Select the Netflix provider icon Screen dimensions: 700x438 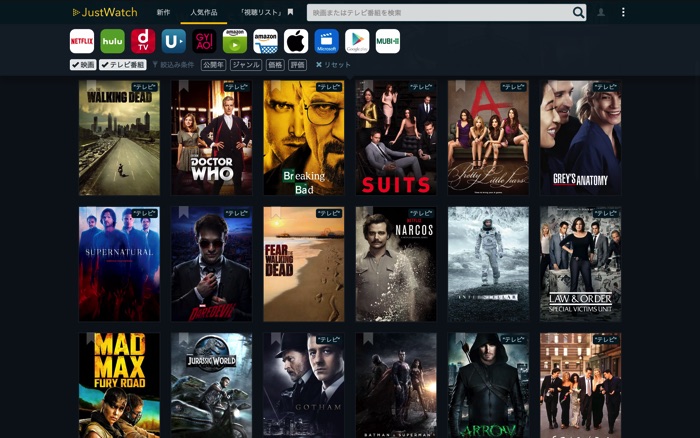[82, 41]
